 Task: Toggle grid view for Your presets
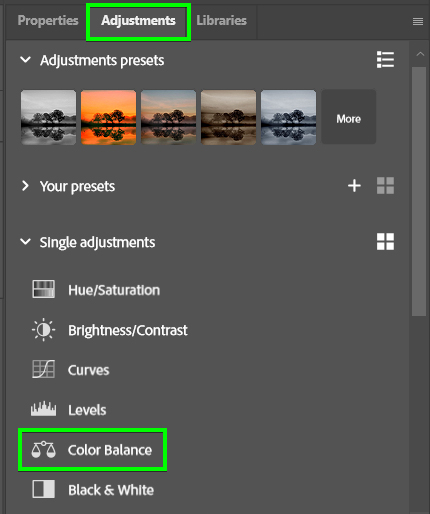[385, 186]
